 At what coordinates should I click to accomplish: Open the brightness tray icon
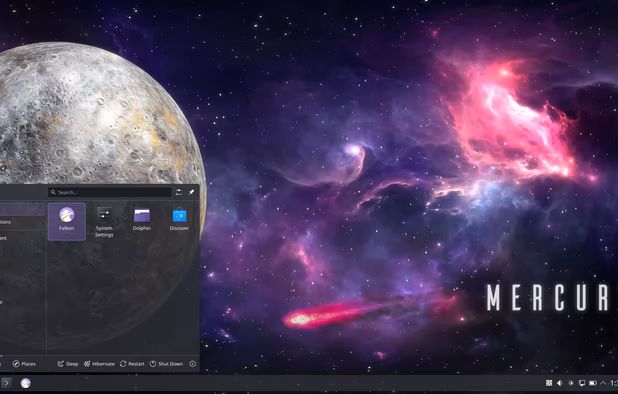[x=571, y=383]
